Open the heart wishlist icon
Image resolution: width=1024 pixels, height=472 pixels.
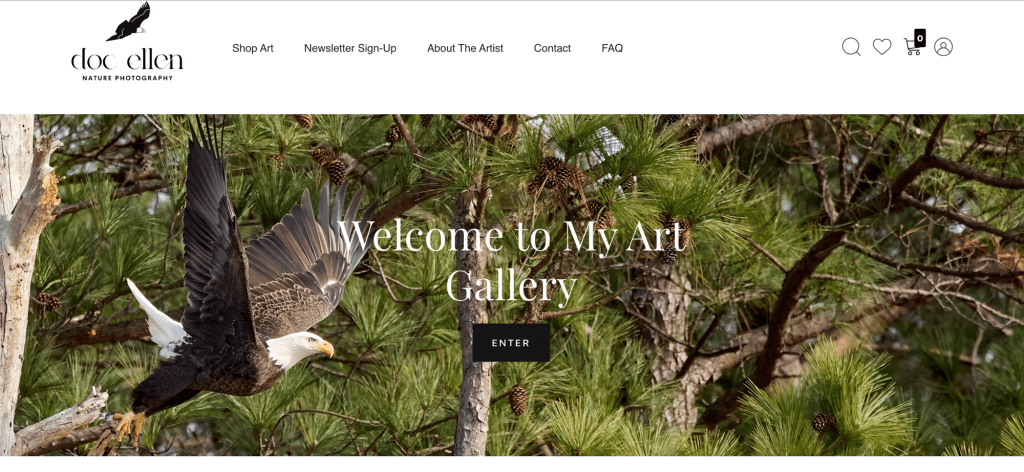pos(882,47)
